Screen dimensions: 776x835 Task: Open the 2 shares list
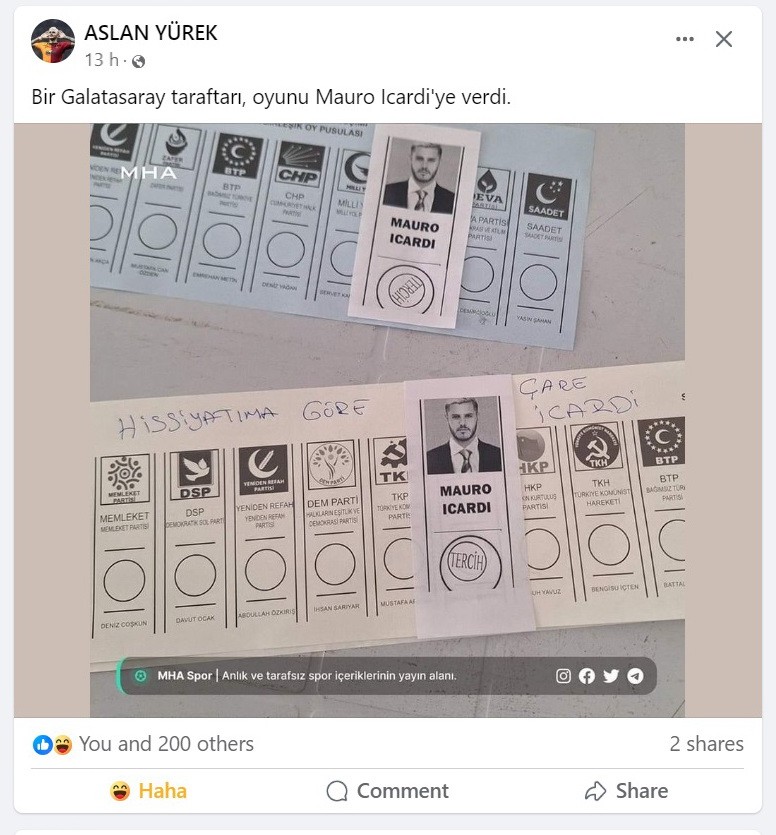coord(706,744)
